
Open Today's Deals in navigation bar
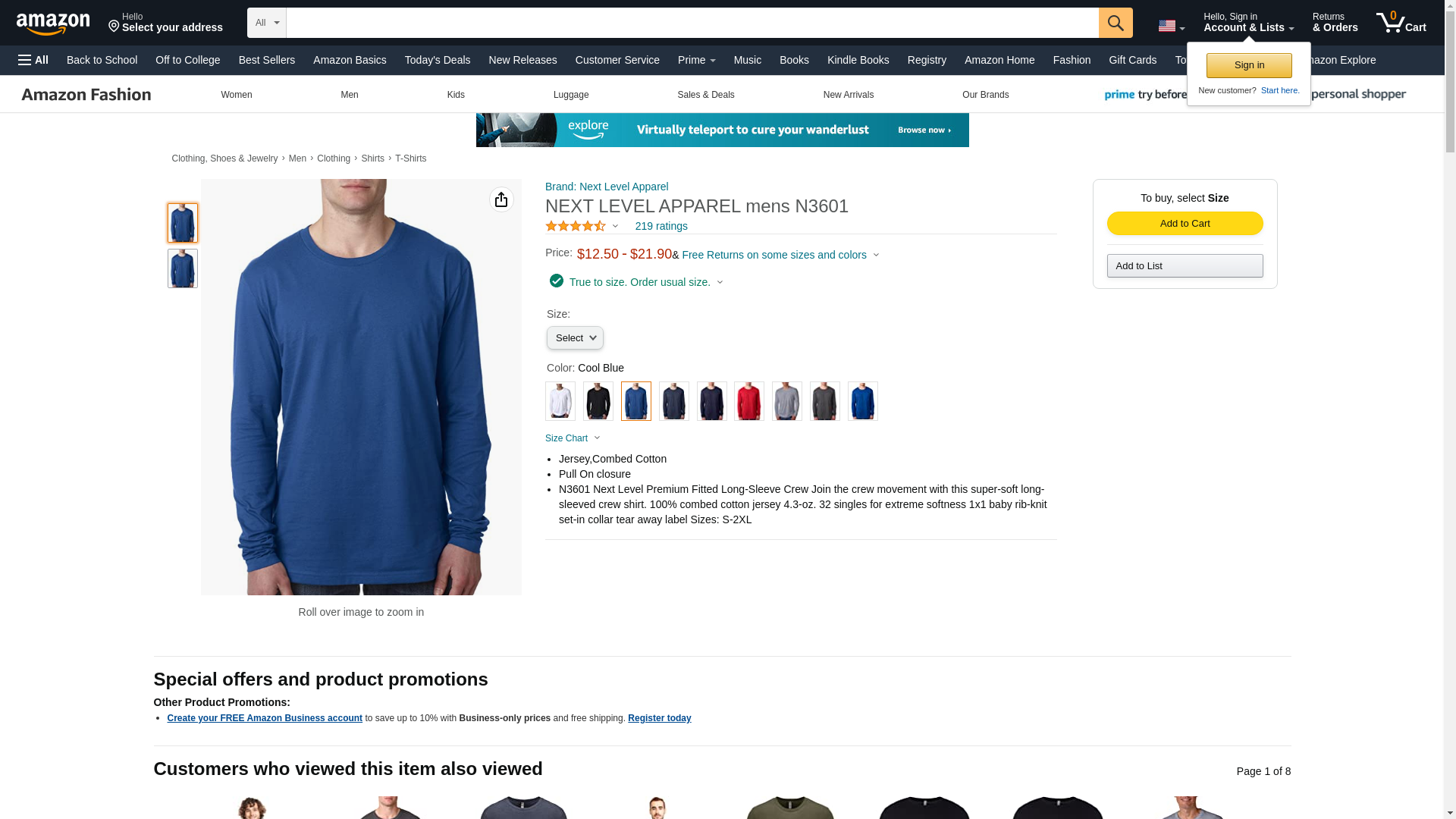pyautogui.click(x=438, y=60)
